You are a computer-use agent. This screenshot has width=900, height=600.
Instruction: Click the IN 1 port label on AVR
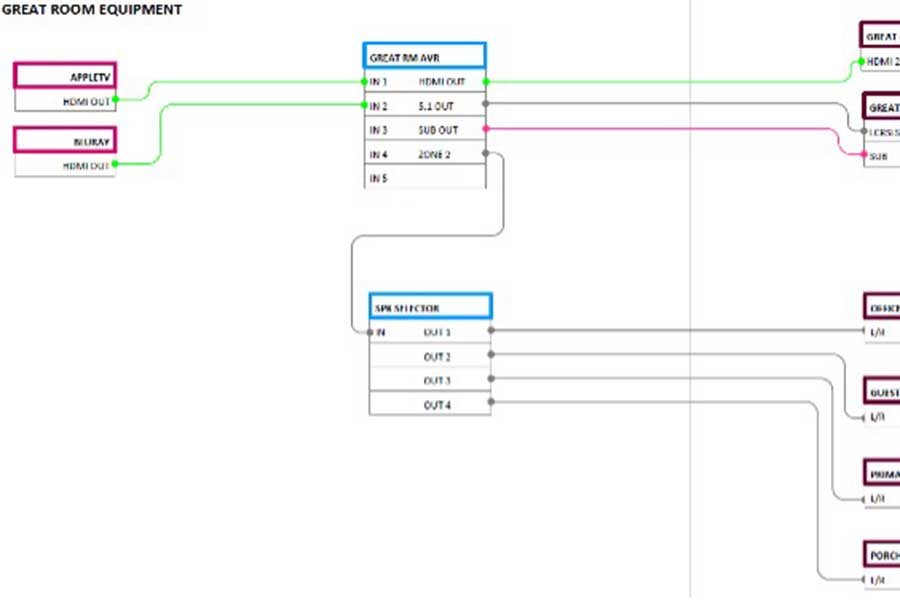point(378,82)
